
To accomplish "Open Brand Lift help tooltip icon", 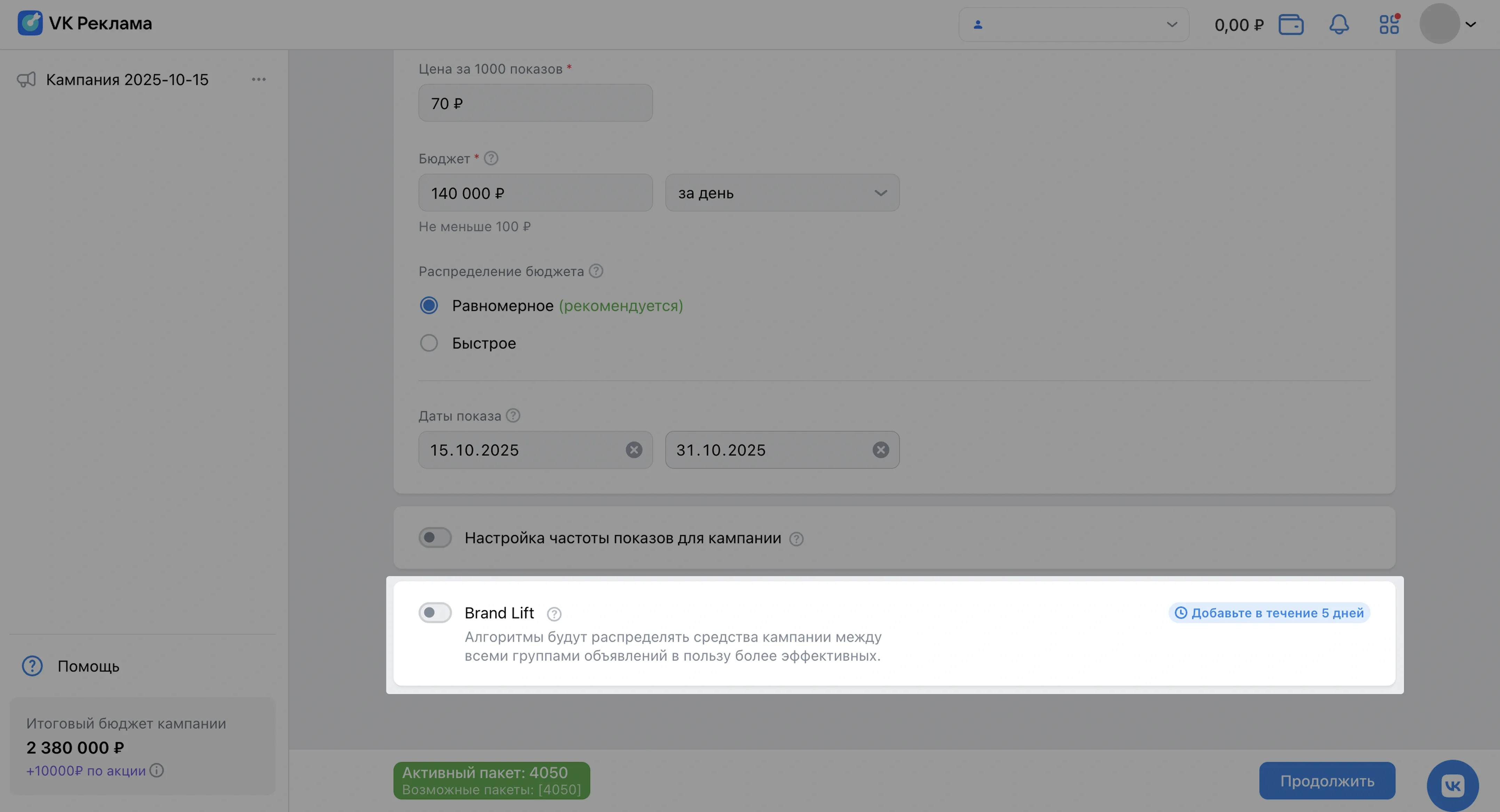I will [x=554, y=613].
